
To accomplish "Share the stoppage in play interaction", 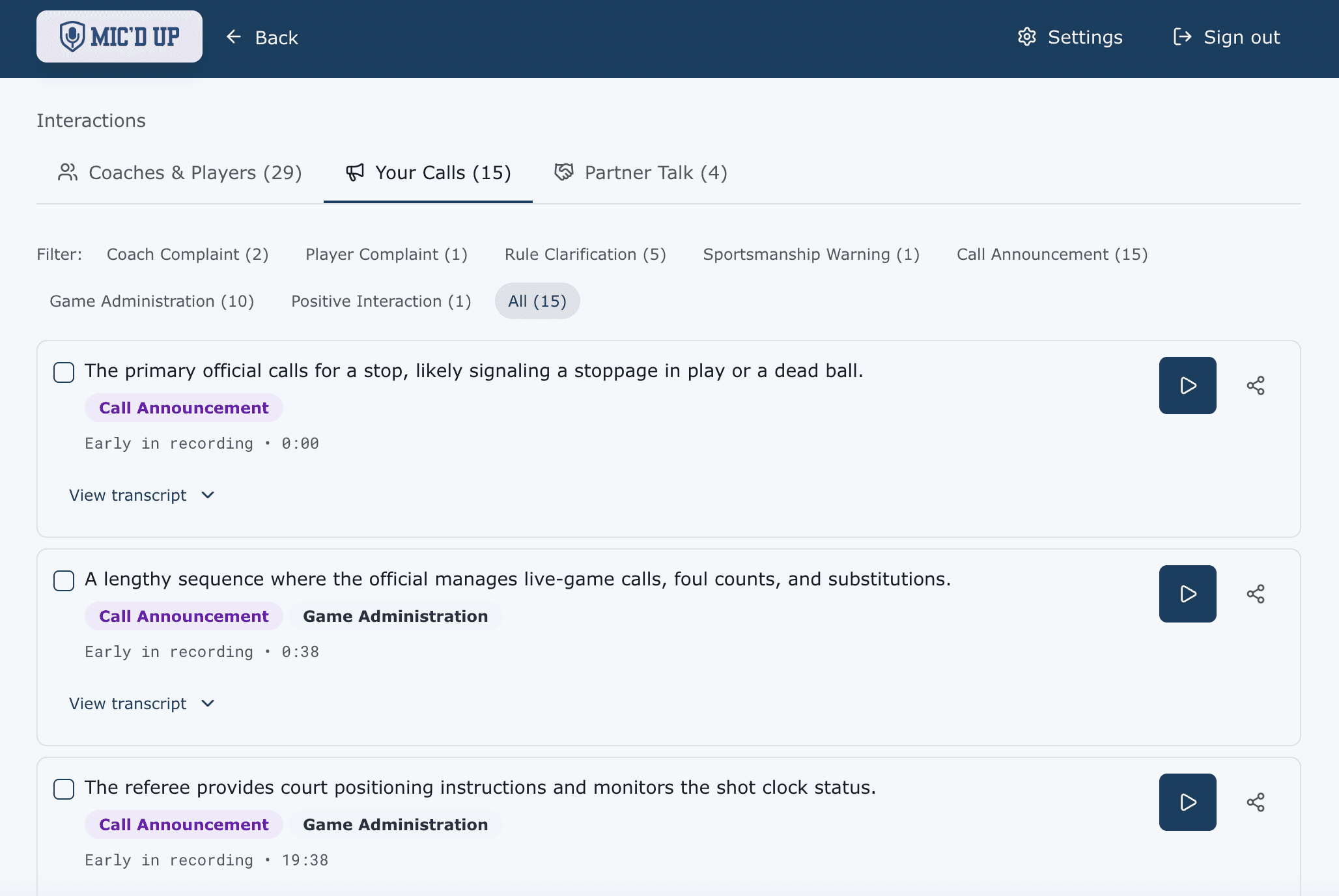I will (1256, 385).
